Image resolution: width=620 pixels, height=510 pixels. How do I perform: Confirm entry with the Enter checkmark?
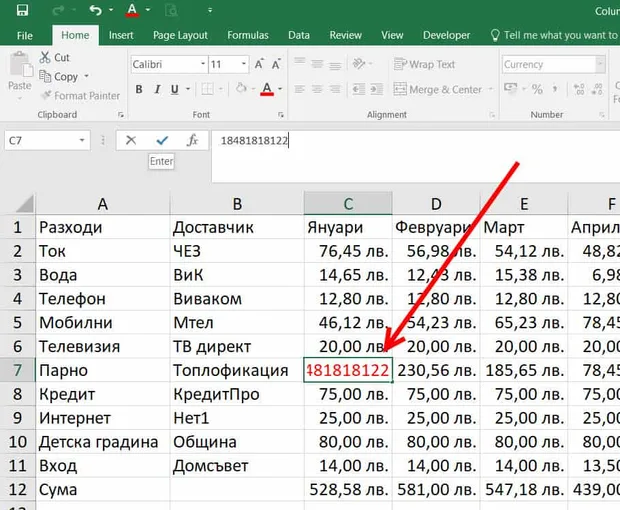[162, 140]
